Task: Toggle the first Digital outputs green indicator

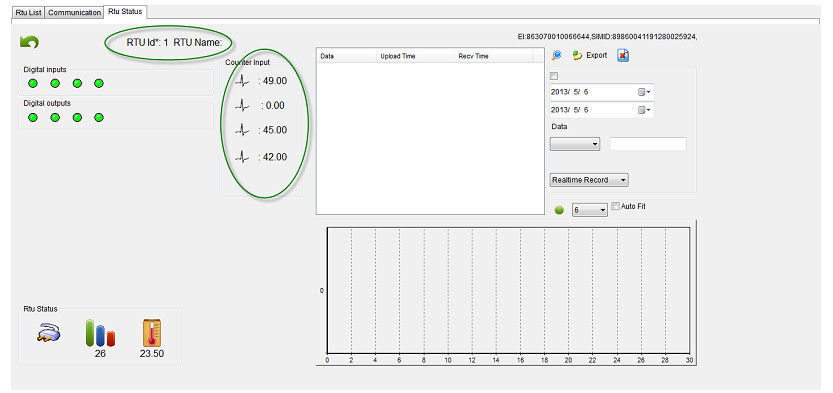Action: click(x=33, y=117)
